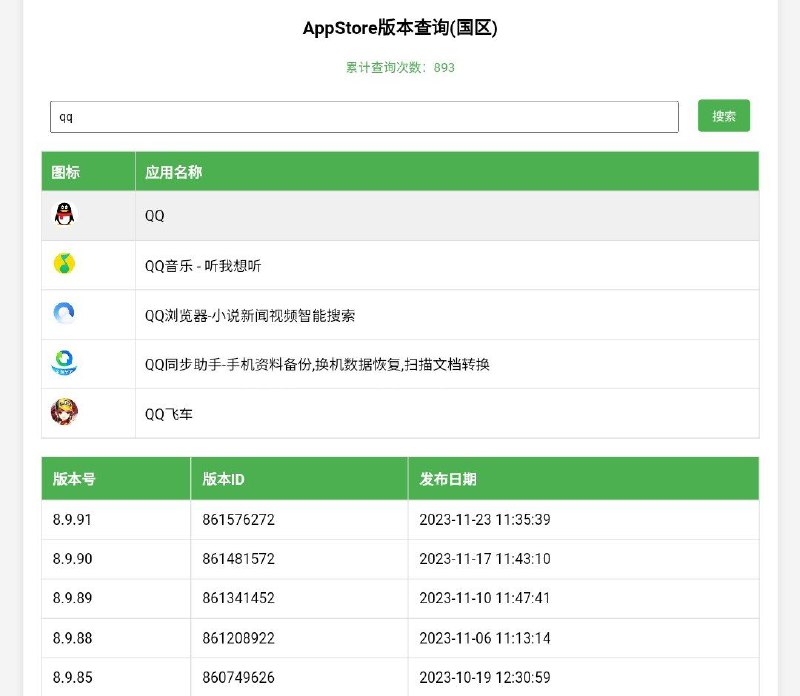Select the QQ音乐 green icon
Screen dimensions: 800x696
[63, 265]
